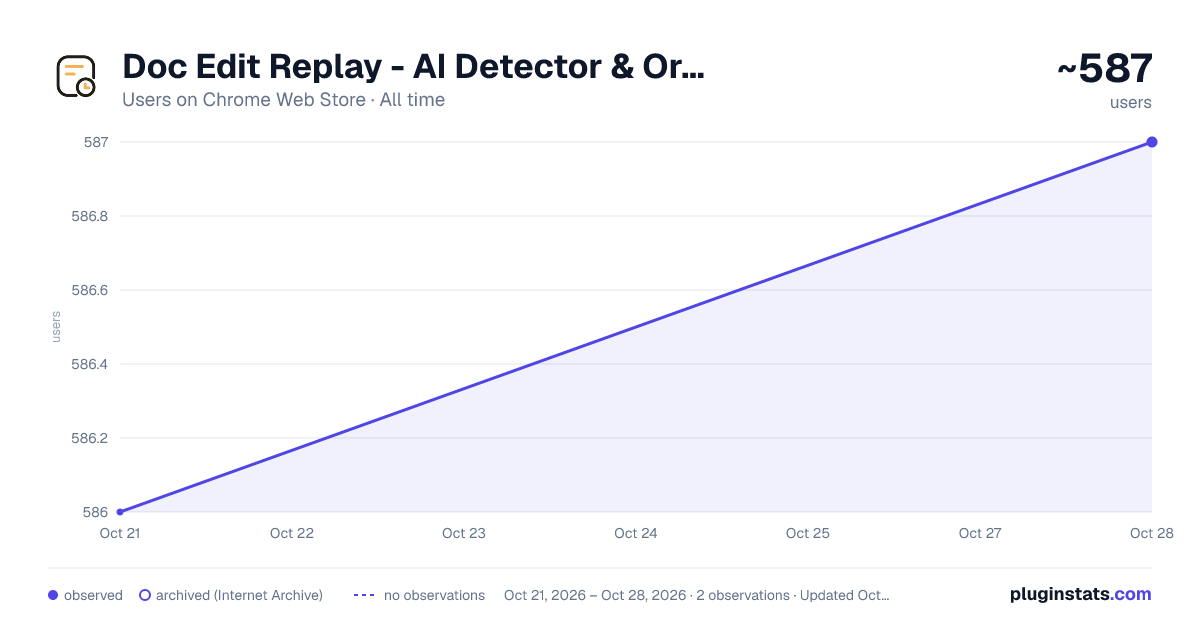This screenshot has width=1200, height=630.
Task: Click the 586.4 y-axis label
Action: point(90,364)
